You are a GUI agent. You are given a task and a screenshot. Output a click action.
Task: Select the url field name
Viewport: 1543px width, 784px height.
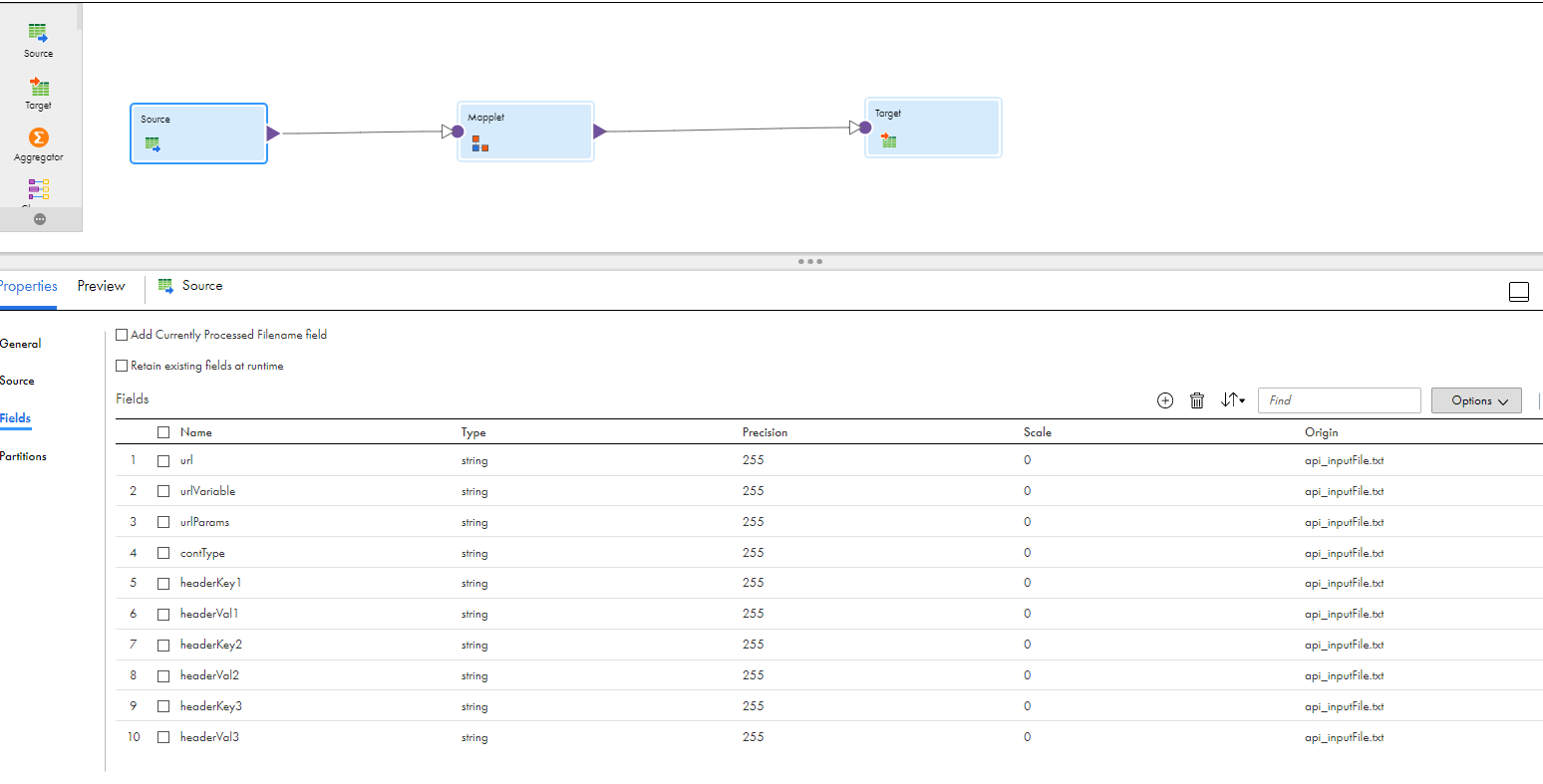186,460
